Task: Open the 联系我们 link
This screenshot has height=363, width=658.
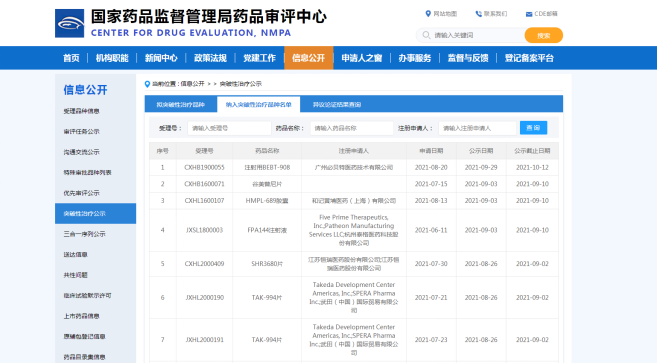Action: pyautogui.click(x=495, y=14)
